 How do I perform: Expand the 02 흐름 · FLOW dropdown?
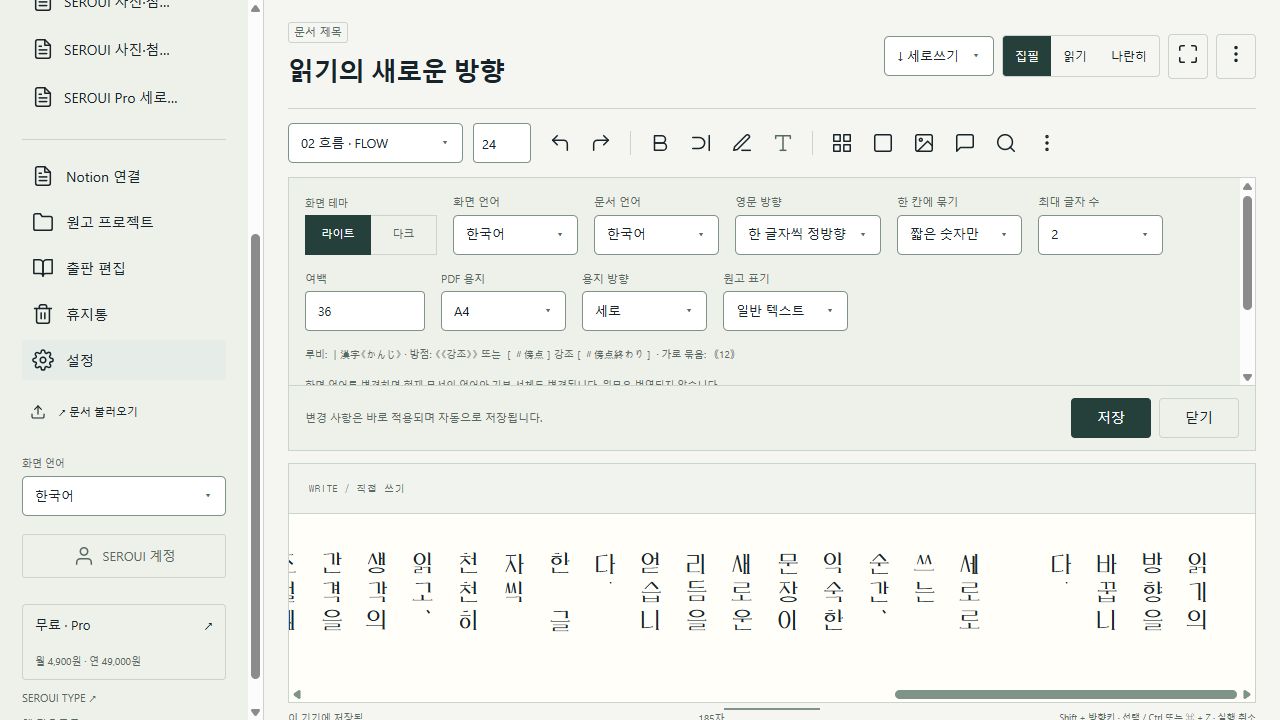pyautogui.click(x=375, y=143)
